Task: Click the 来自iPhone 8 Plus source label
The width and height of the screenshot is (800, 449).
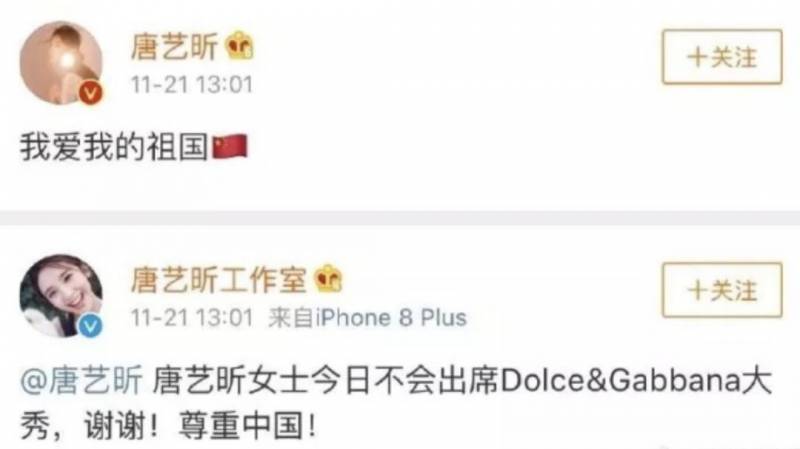Action: coord(367,317)
